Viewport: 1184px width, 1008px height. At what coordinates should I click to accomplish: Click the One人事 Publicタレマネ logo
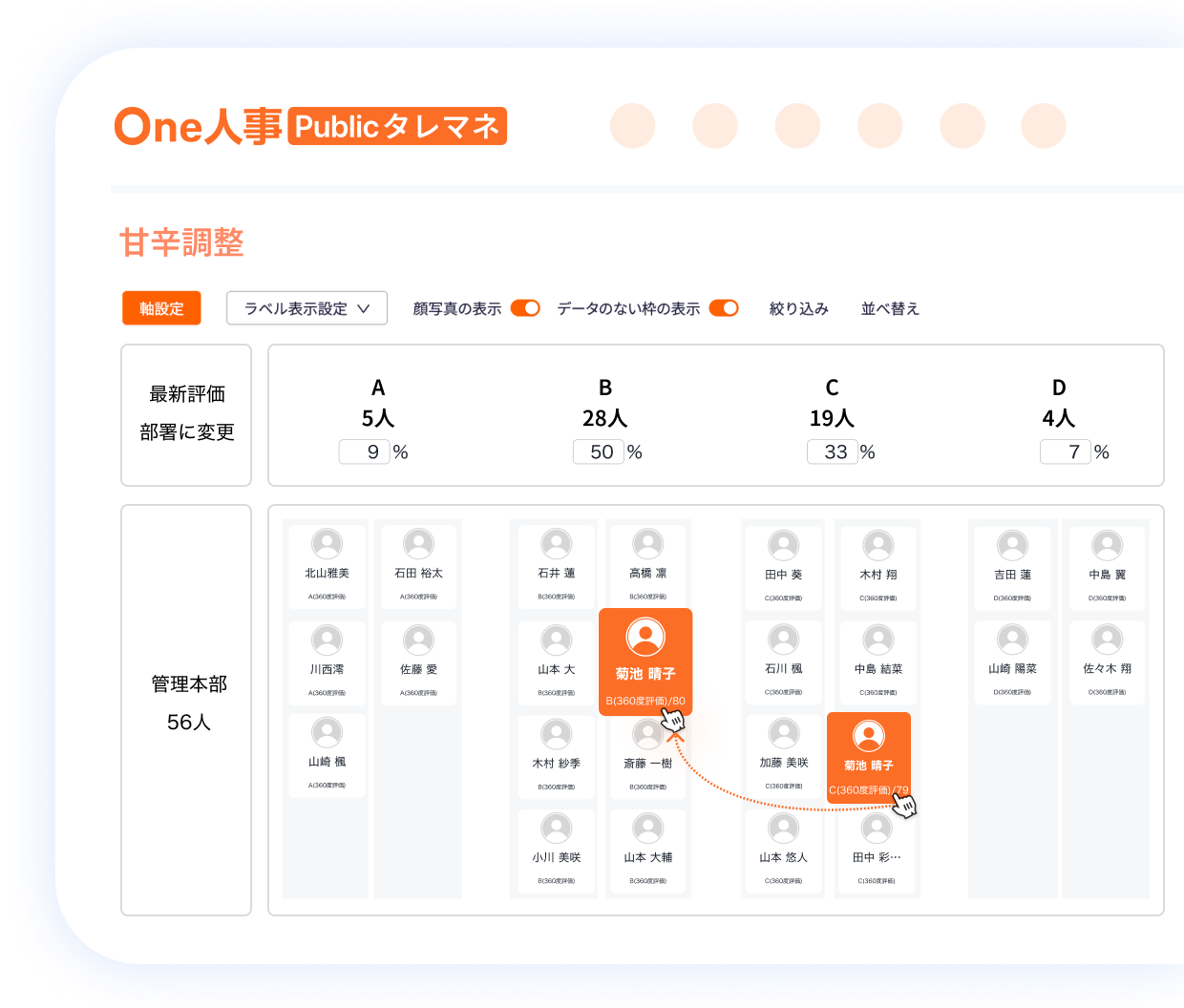[x=310, y=126]
